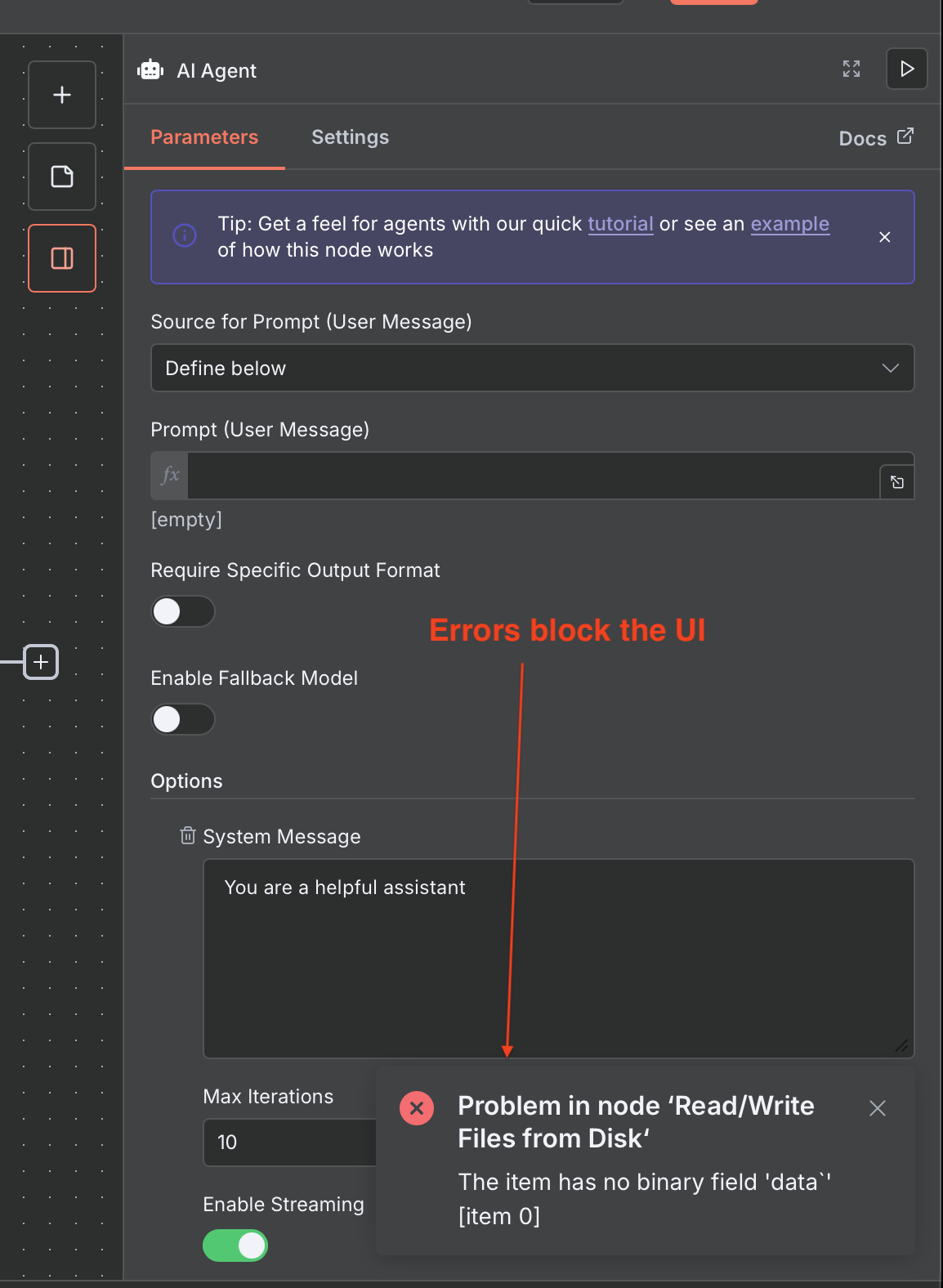The height and width of the screenshot is (1288, 943).
Task: Click the add node plus icon in sidebar
Action: pos(62,95)
